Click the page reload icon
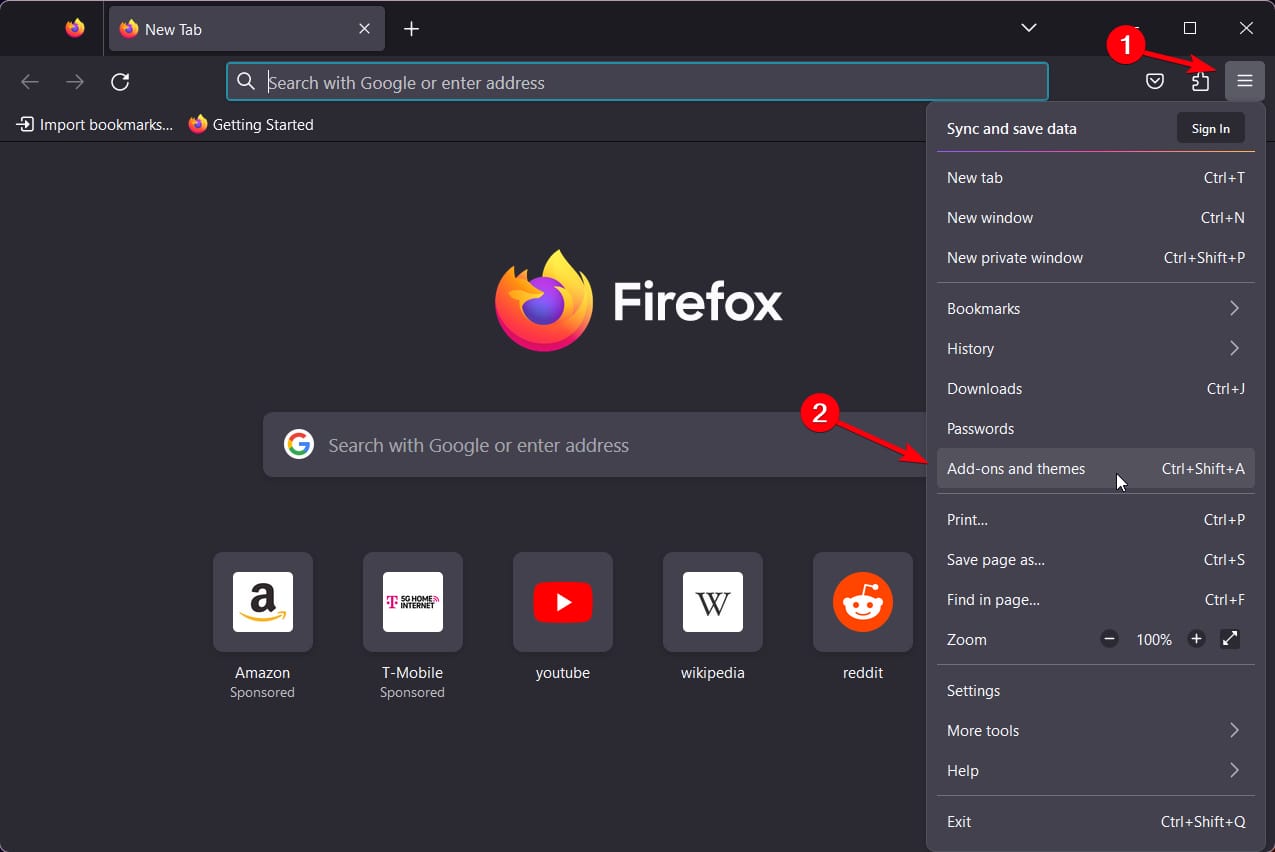Screen dimensions: 1275x852 pyautogui.click(x=120, y=81)
